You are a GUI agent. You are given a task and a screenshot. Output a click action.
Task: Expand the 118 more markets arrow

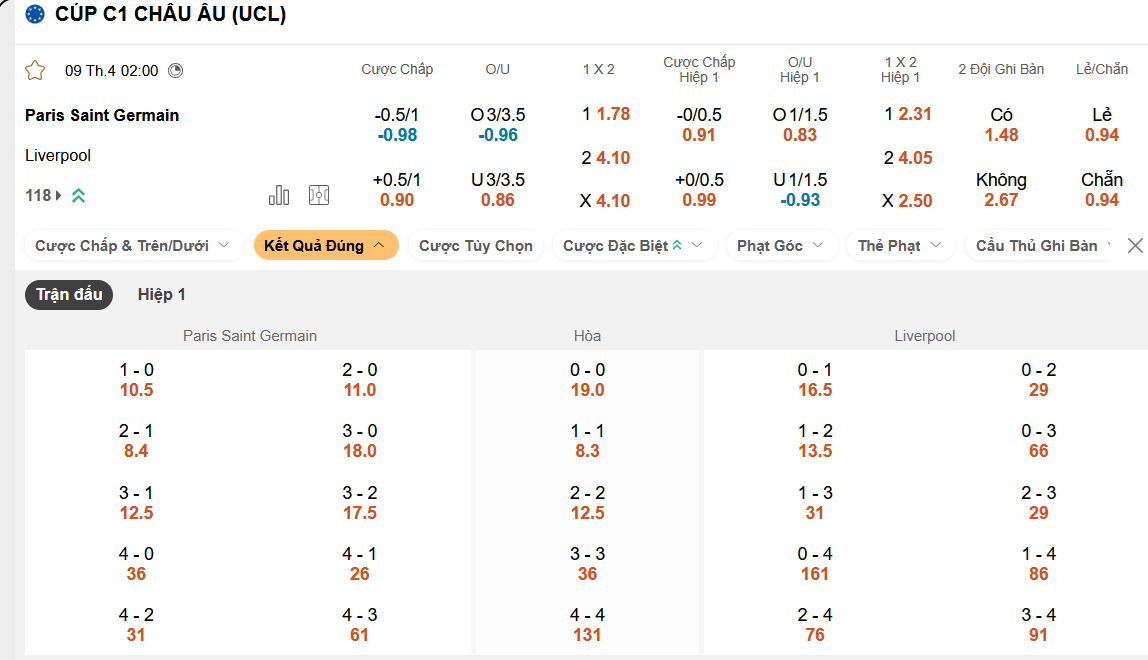(58, 196)
